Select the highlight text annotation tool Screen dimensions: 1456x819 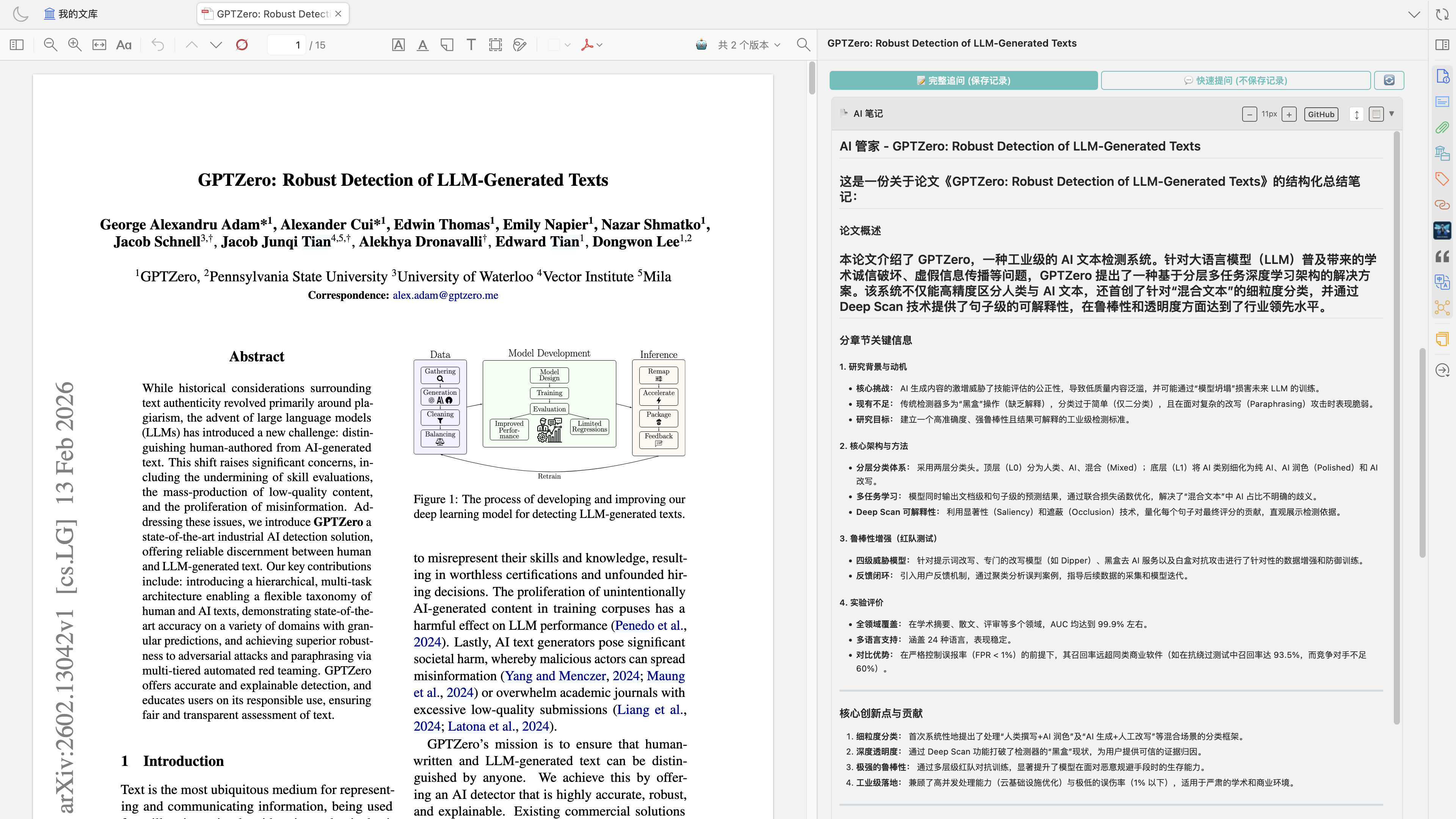coord(399,45)
